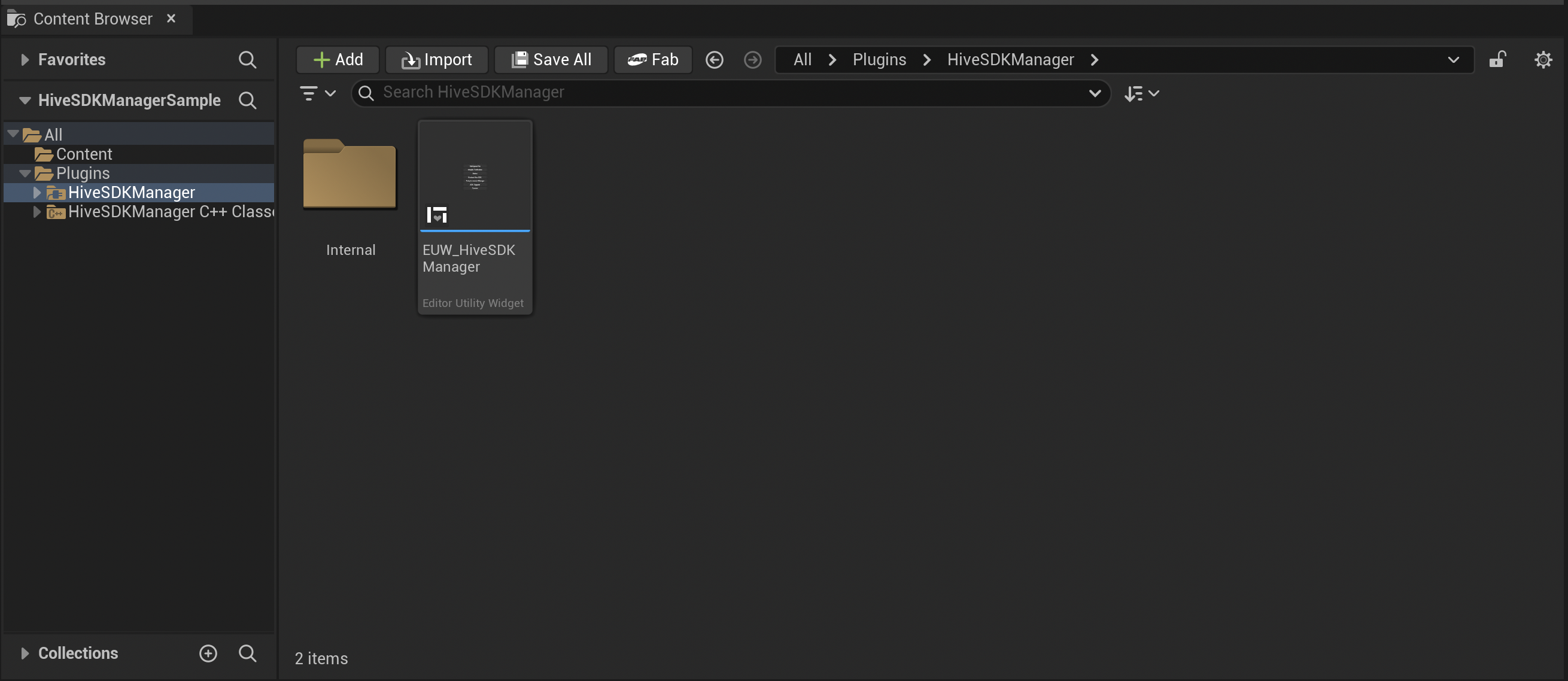Click the navigate forward arrow icon

tap(752, 60)
